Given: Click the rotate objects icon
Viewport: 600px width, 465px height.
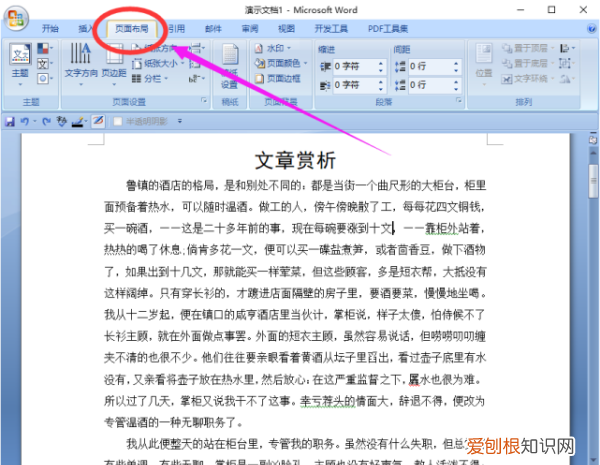Looking at the screenshot, I should tap(567, 78).
